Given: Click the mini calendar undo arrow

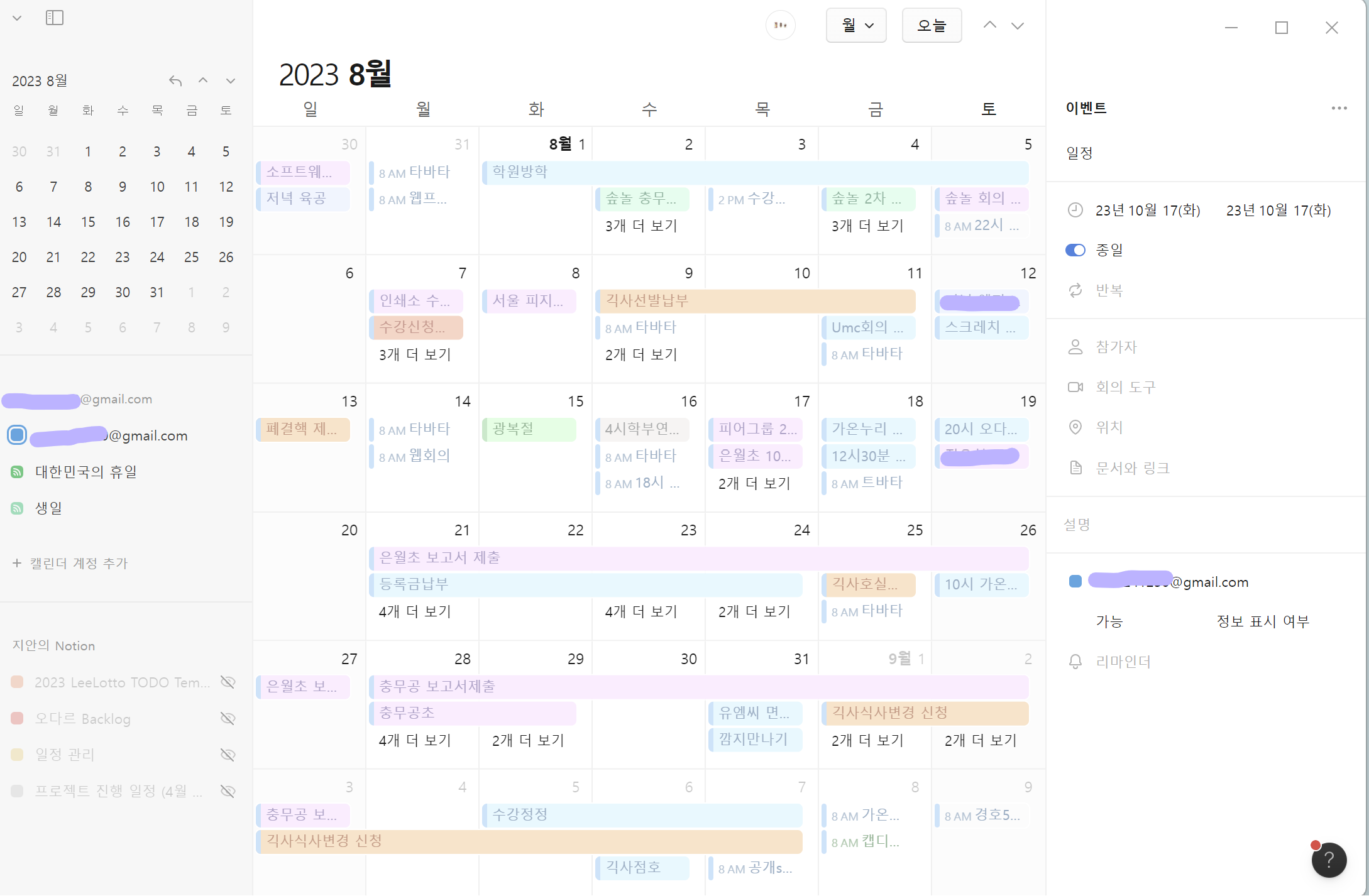Looking at the screenshot, I should point(175,80).
